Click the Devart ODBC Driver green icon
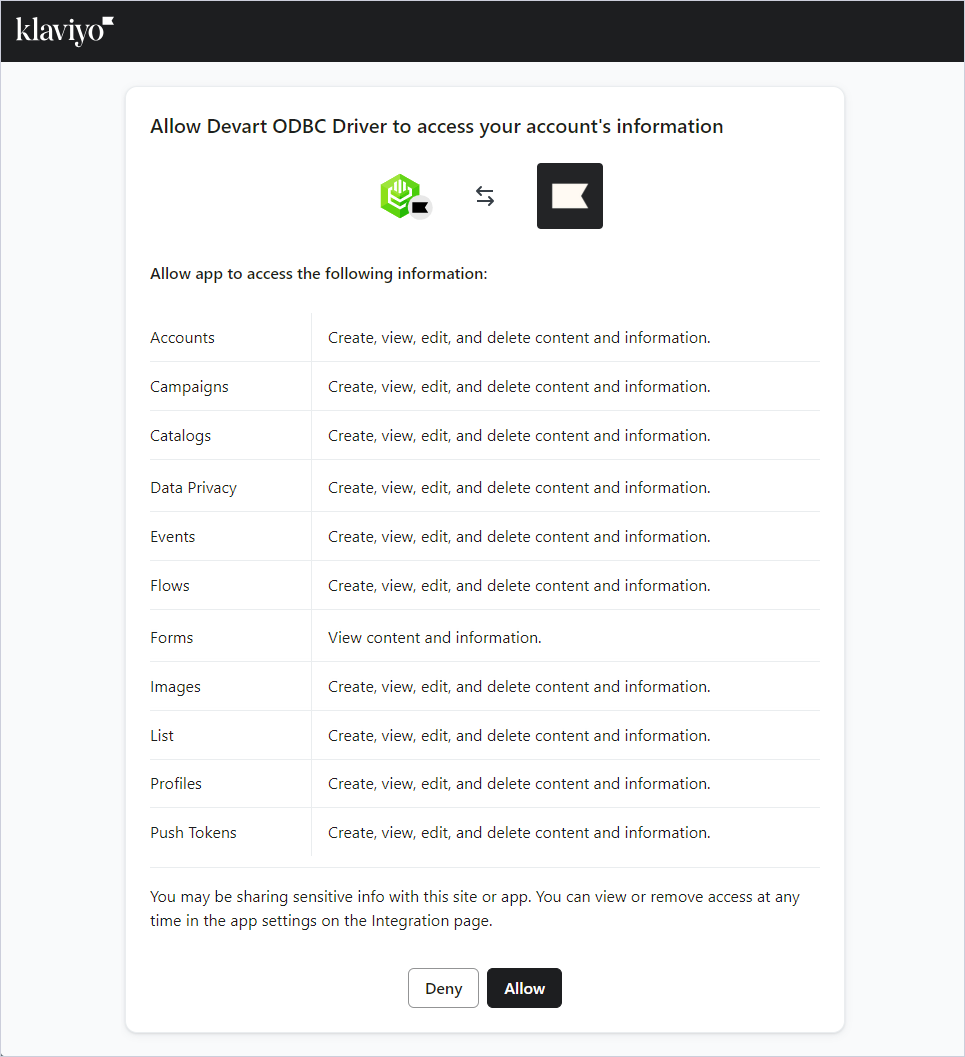 pos(400,193)
